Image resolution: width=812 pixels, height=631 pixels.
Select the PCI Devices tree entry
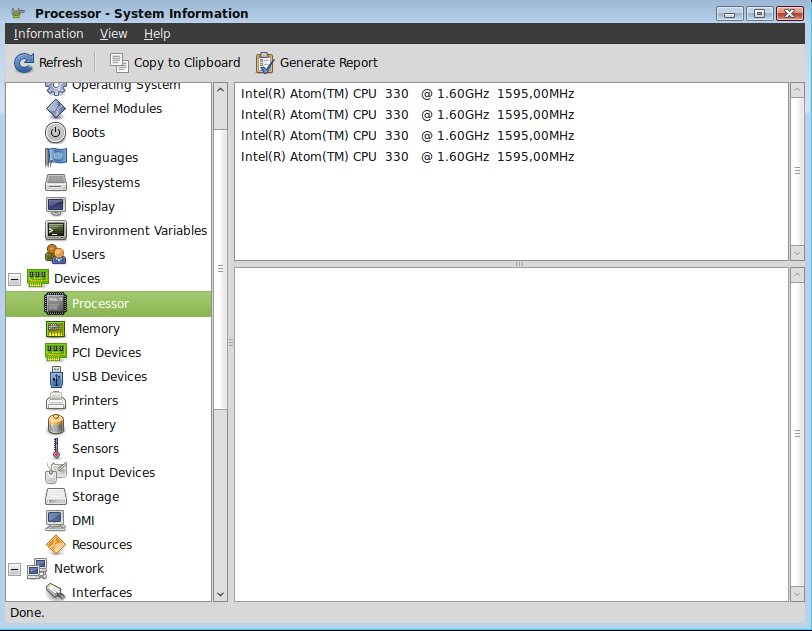[x=107, y=352]
